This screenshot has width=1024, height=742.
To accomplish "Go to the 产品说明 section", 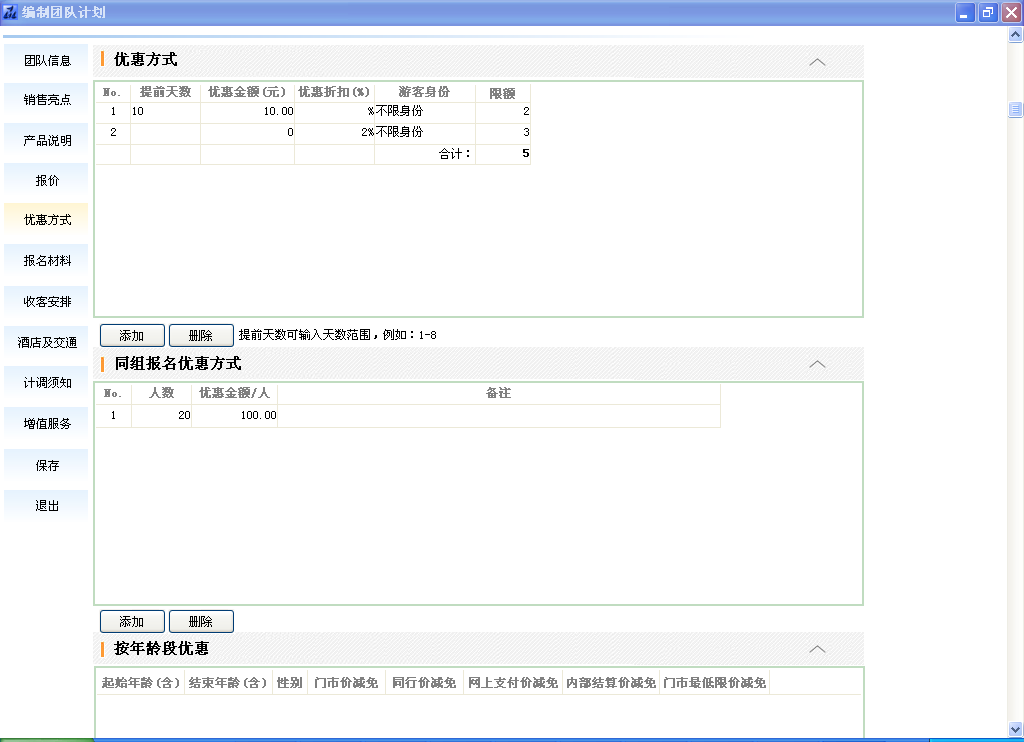I will click(47, 141).
